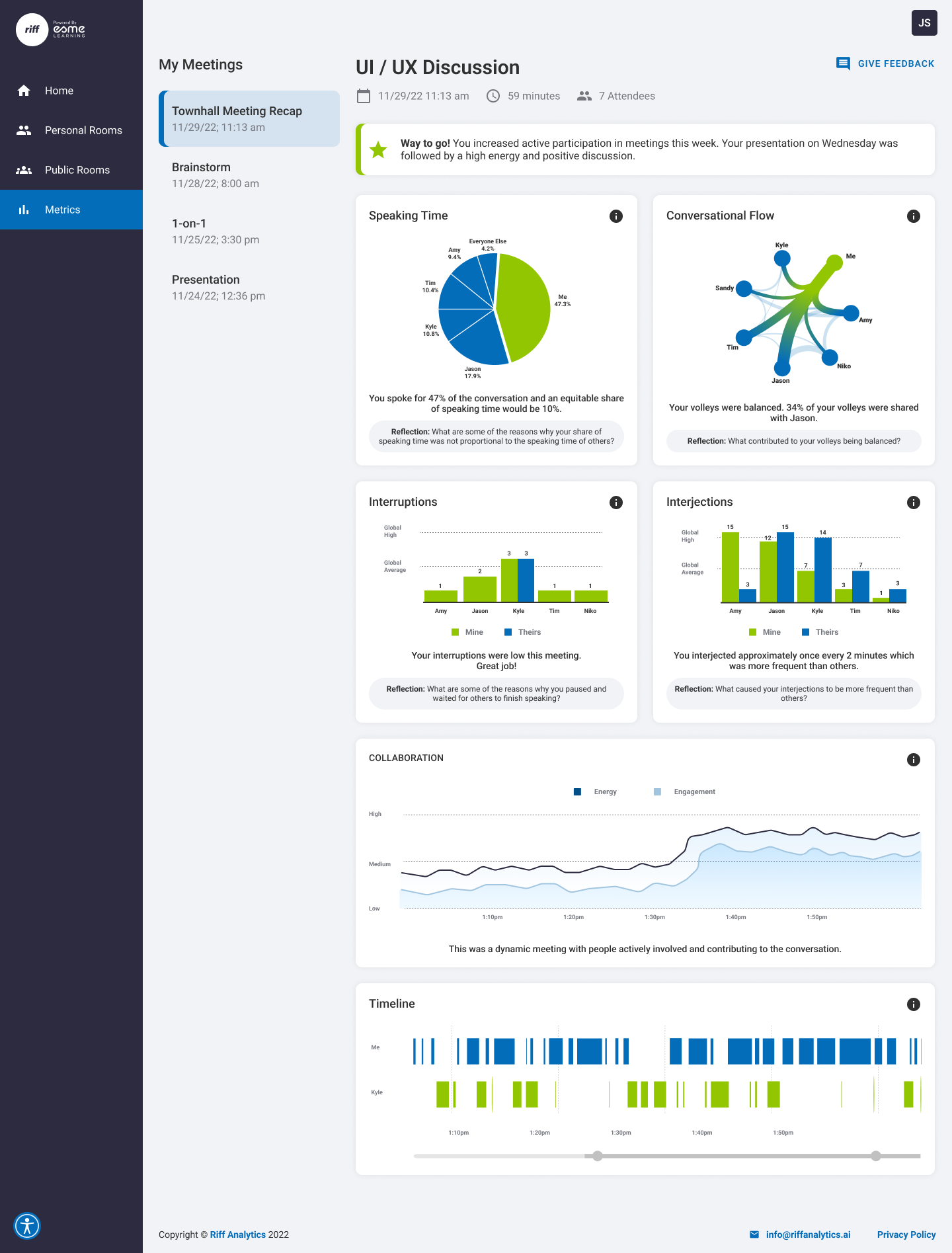The image size is (952, 1253).
Task: Select Presentation meeting from list
Action: (x=249, y=288)
